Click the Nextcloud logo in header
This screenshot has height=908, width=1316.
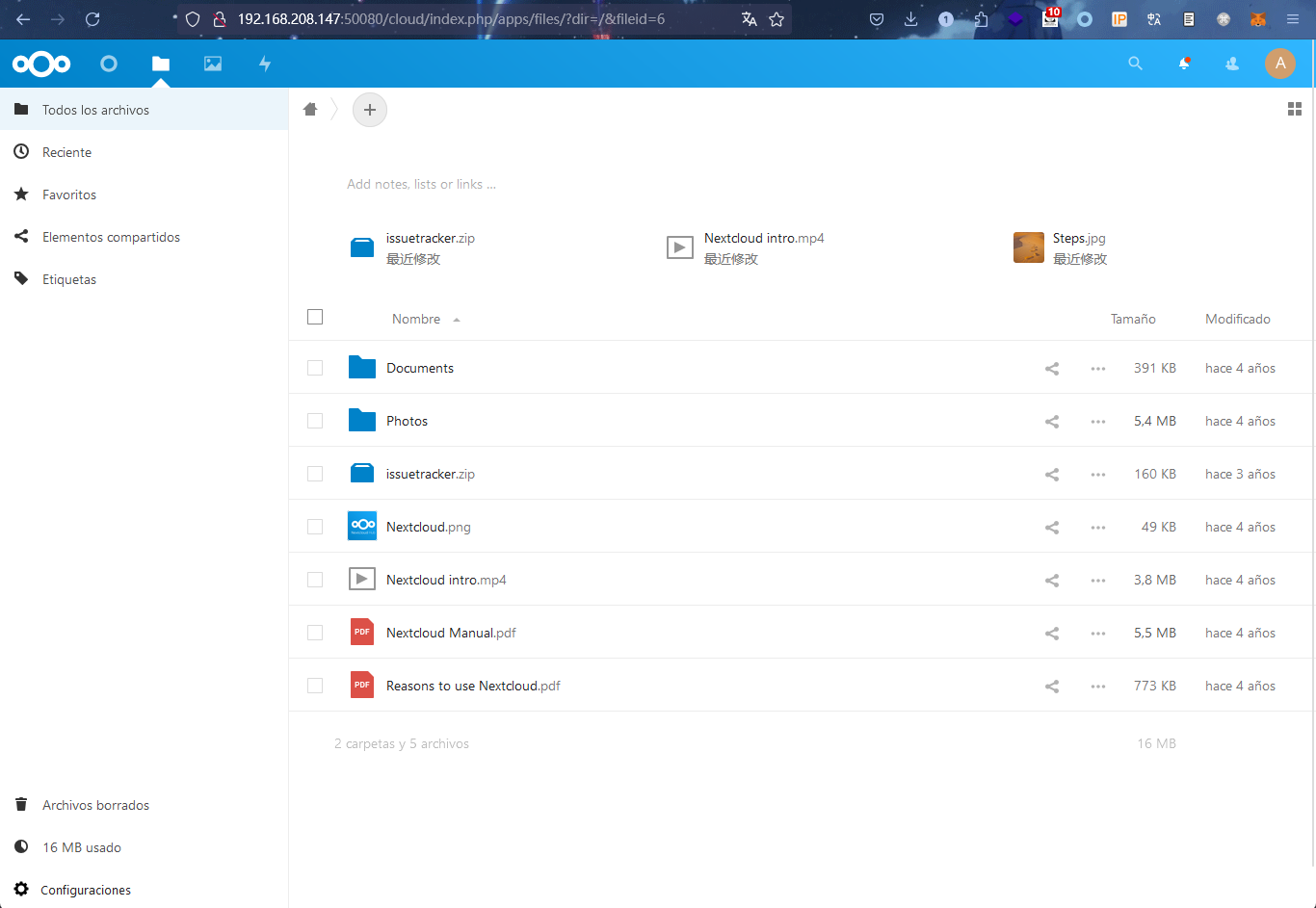[41, 64]
